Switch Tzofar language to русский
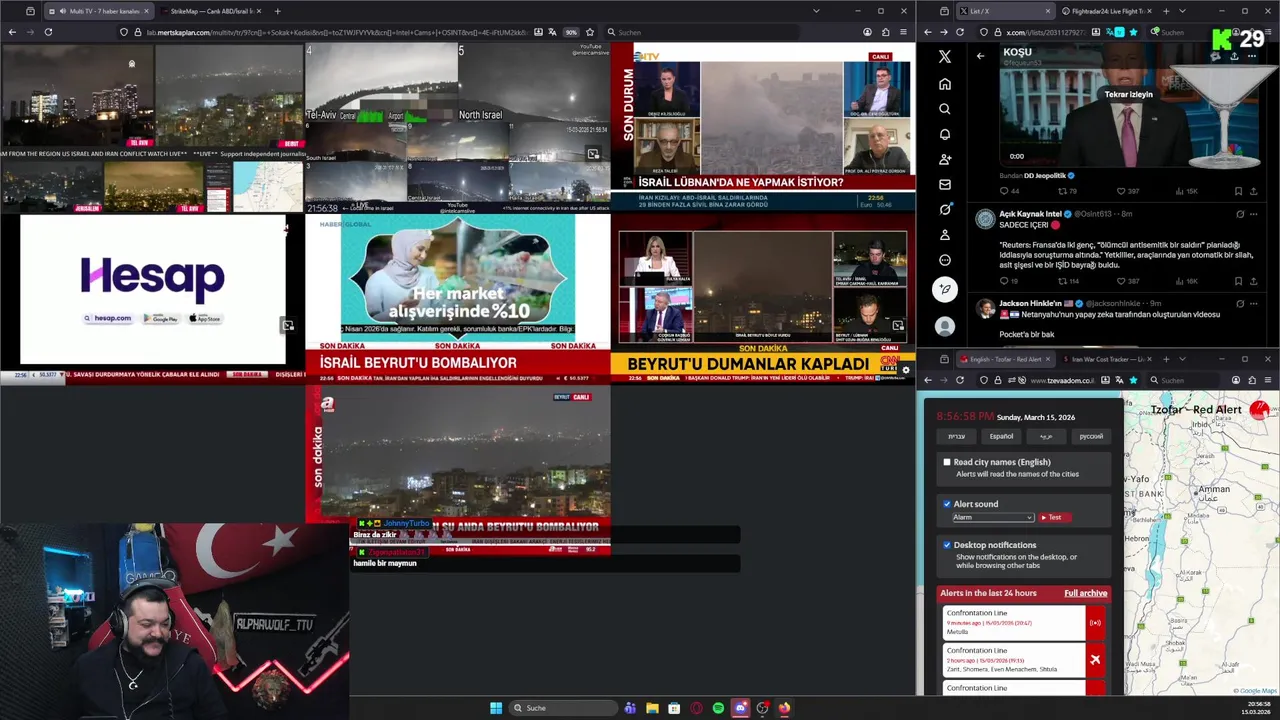This screenshot has height=720, width=1280. click(x=1091, y=436)
